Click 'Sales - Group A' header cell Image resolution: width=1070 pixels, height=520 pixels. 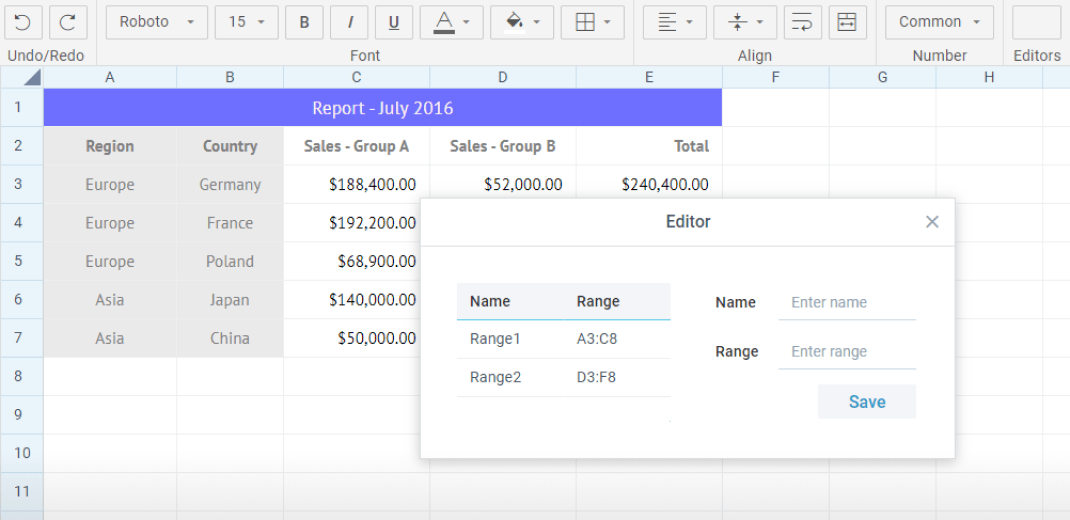[357, 146]
